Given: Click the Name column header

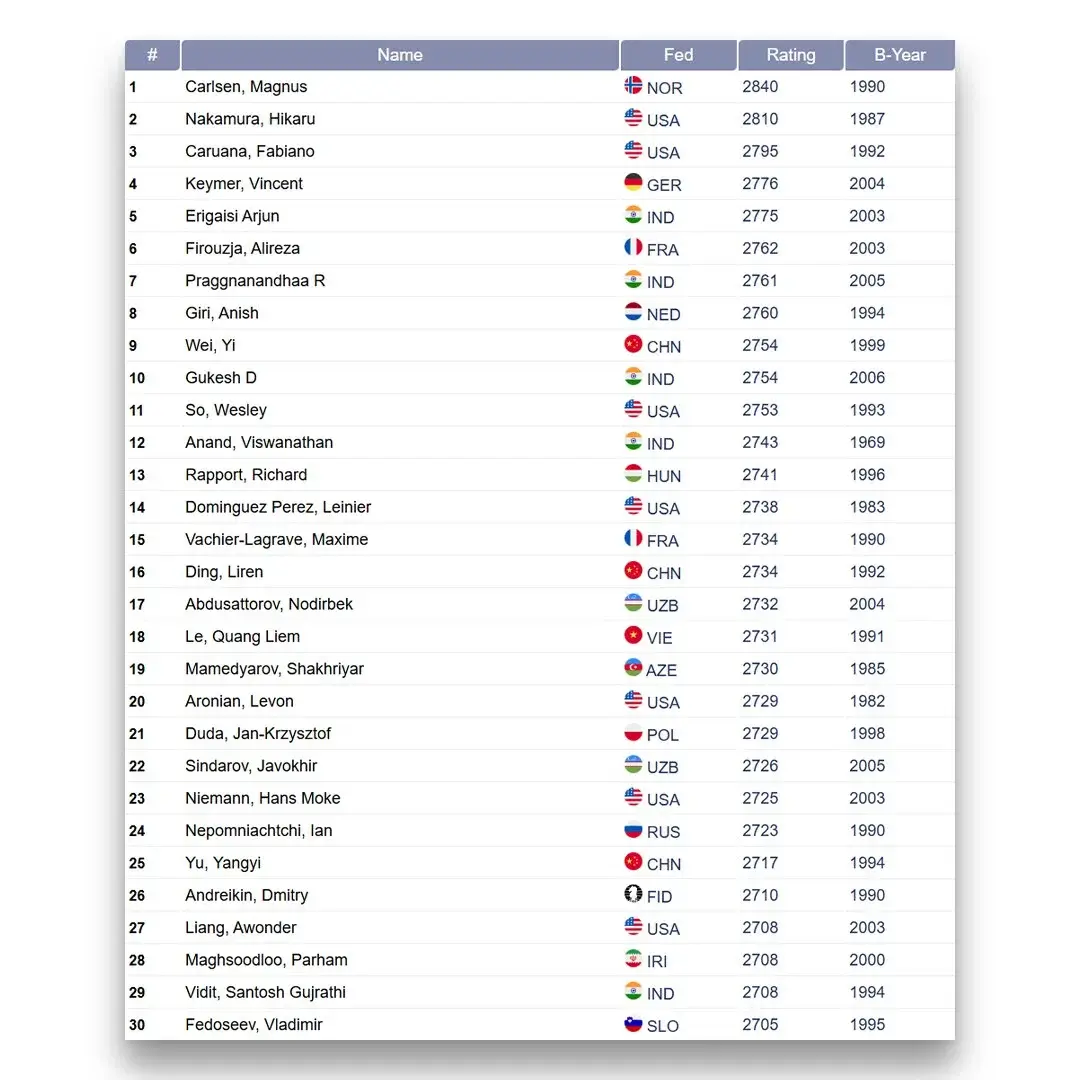Looking at the screenshot, I should pyautogui.click(x=400, y=55).
